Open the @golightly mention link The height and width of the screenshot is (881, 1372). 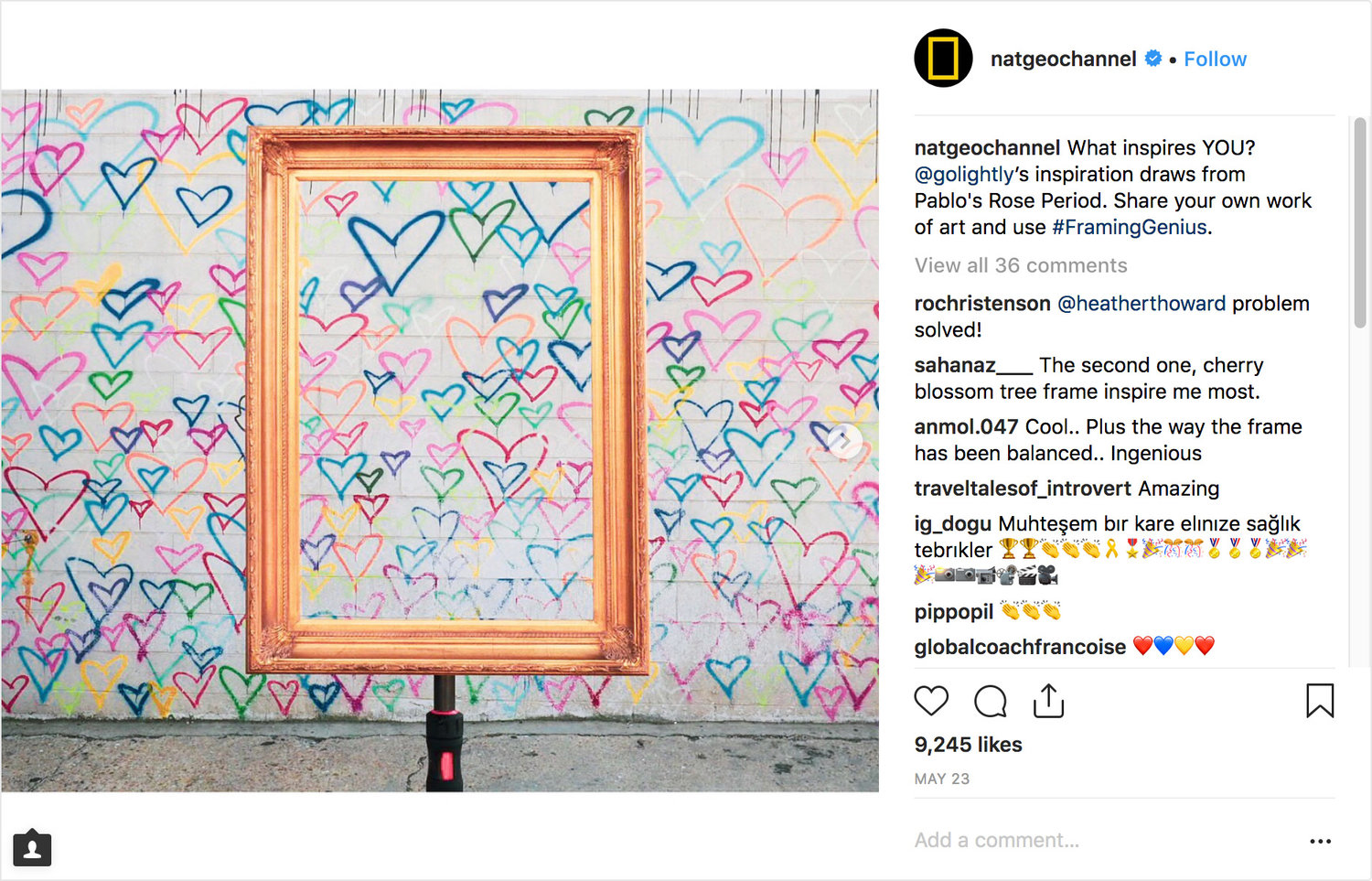tap(964, 174)
